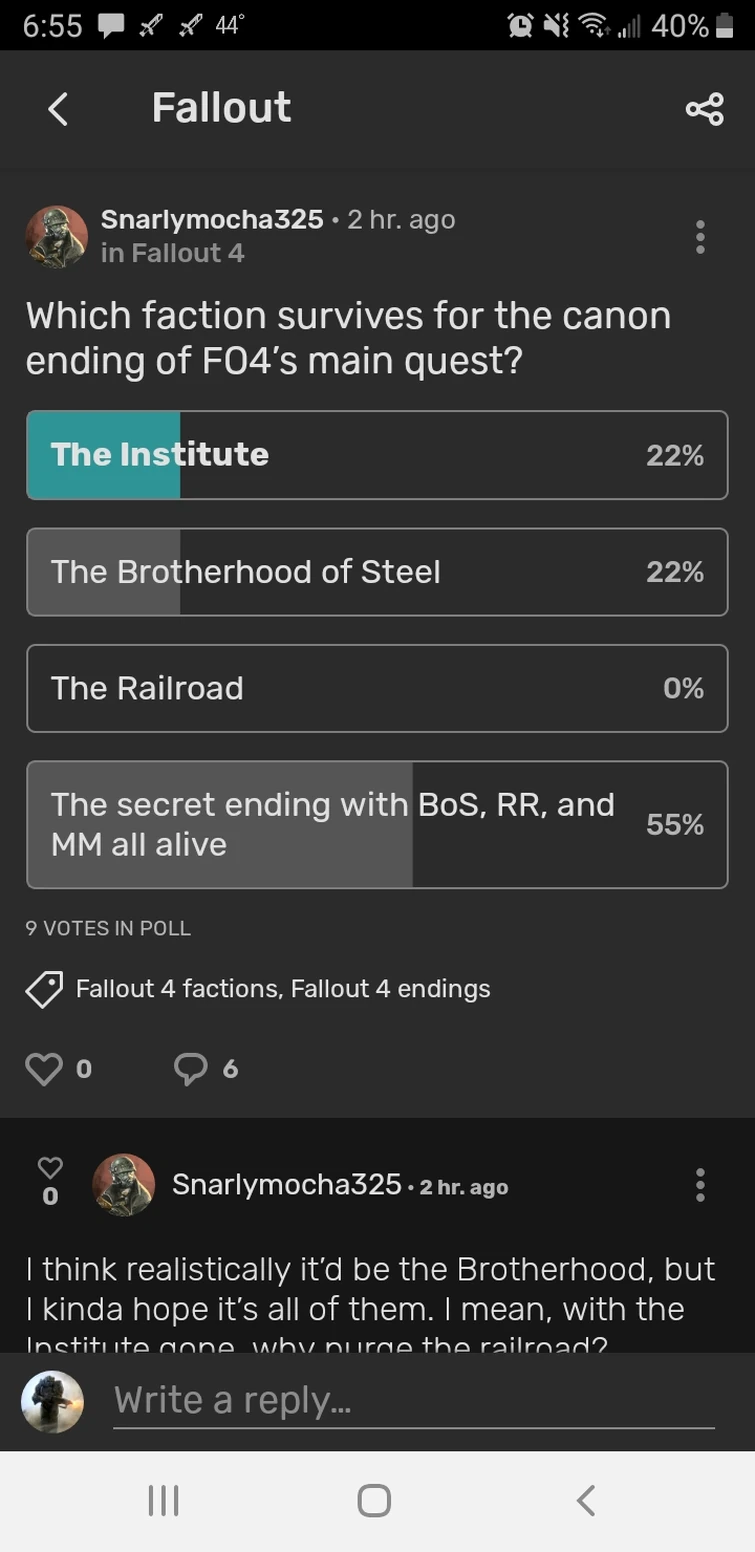The image size is (755, 1552).
Task: Select The Brotherhood of Steel poll option
Action: click(x=377, y=572)
